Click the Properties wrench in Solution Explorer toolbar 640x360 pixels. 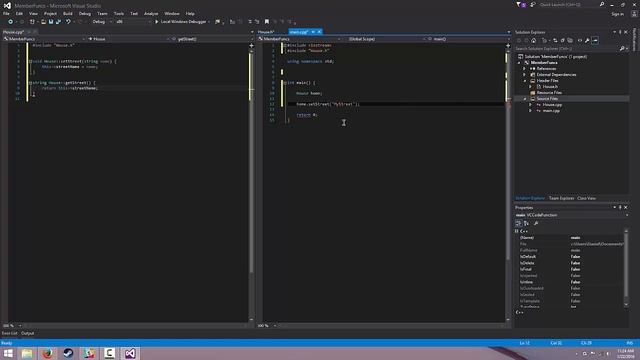pos(587,40)
